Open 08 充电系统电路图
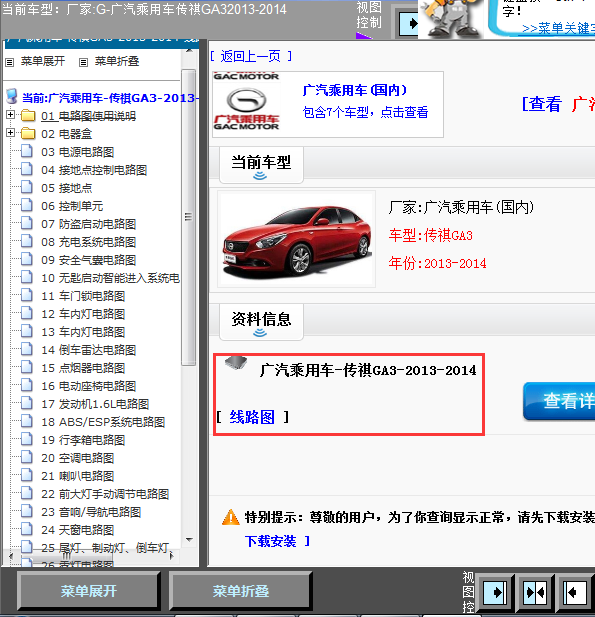595x617 pixels. pyautogui.click(x=89, y=242)
